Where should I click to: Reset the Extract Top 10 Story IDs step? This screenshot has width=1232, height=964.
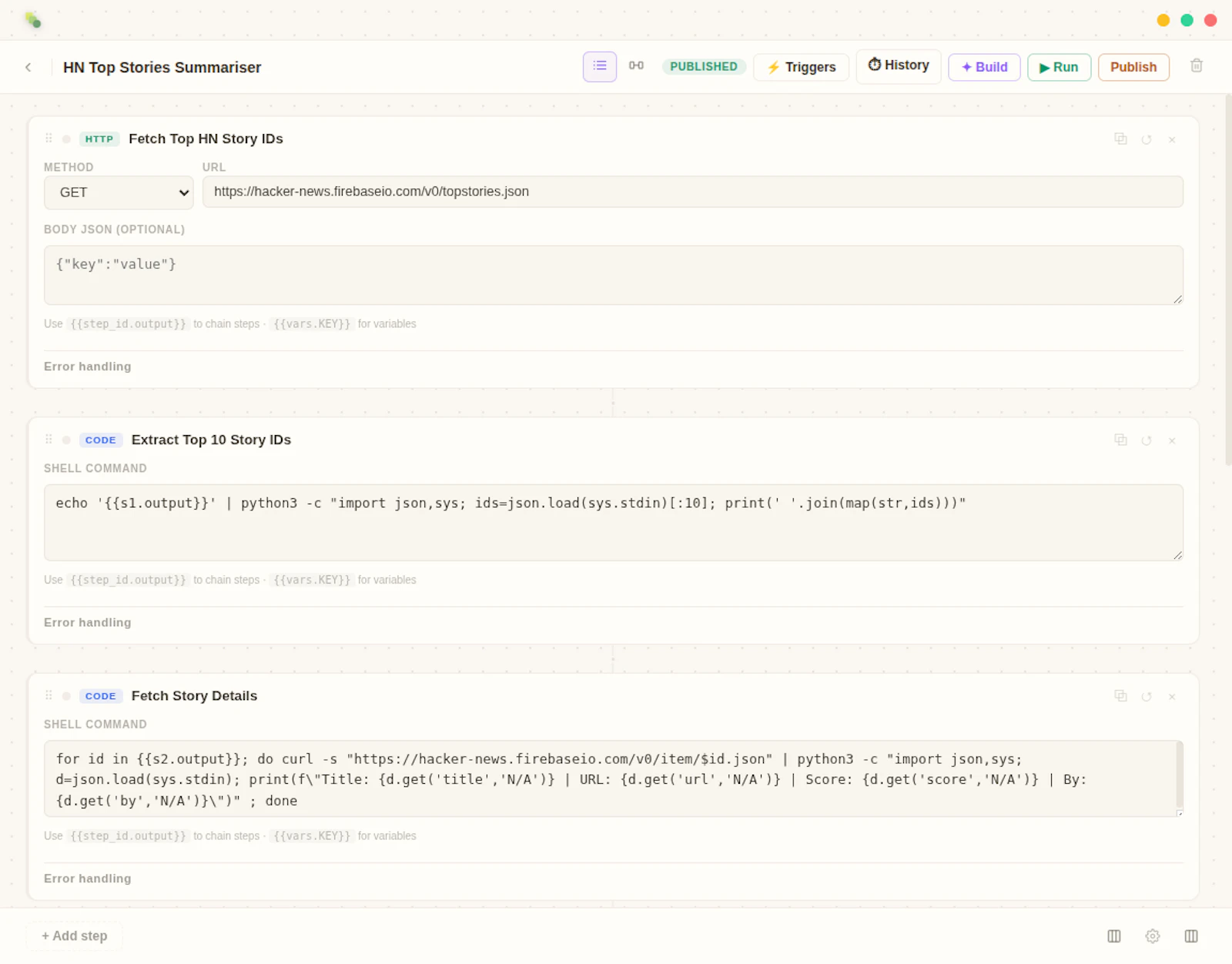click(x=1147, y=440)
